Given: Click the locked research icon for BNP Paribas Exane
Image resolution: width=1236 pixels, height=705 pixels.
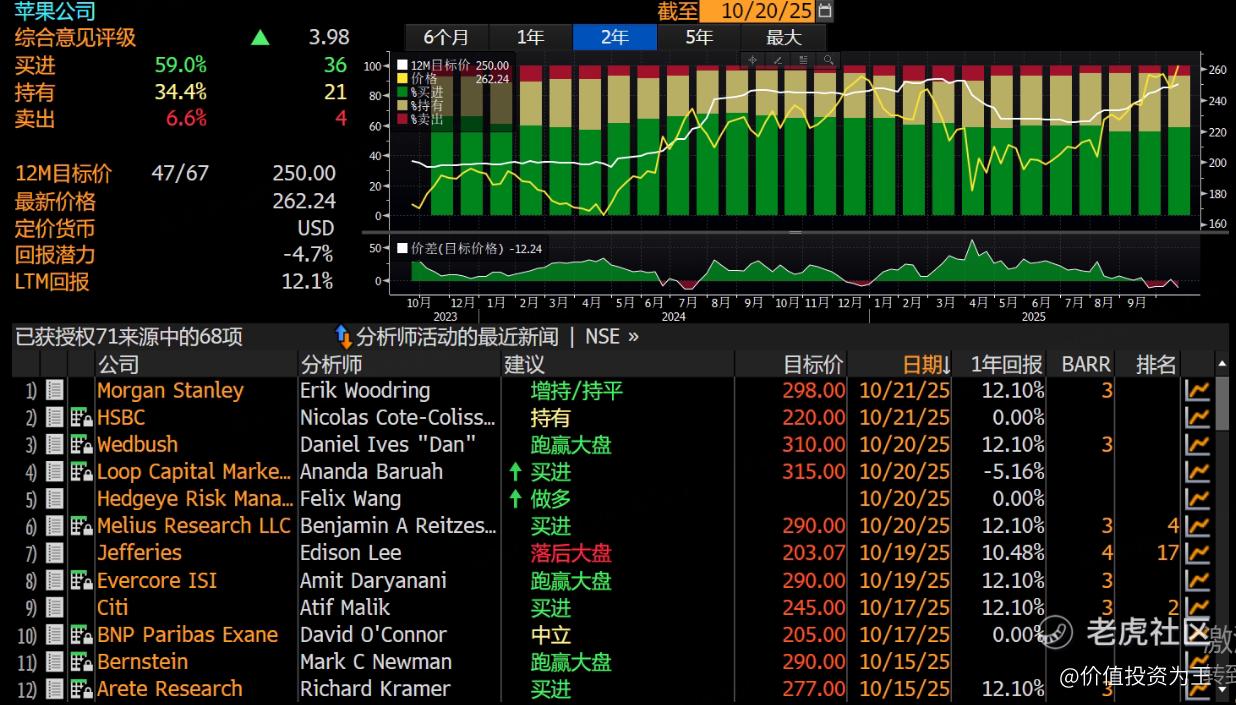Looking at the screenshot, I should click(81, 634).
